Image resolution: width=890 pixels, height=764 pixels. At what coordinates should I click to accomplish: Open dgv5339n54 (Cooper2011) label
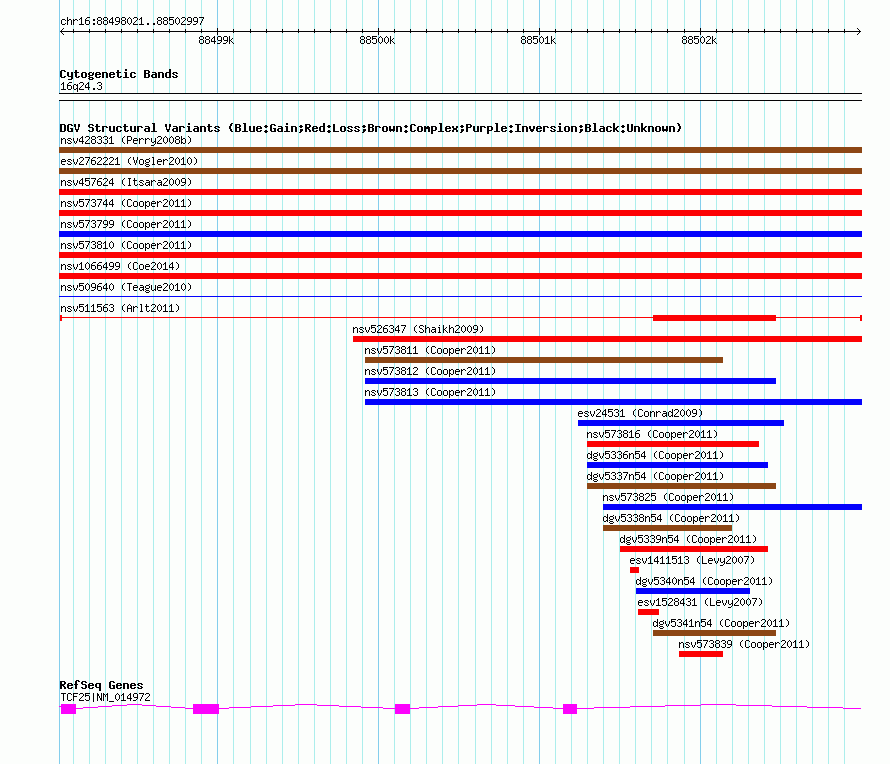pos(688,539)
